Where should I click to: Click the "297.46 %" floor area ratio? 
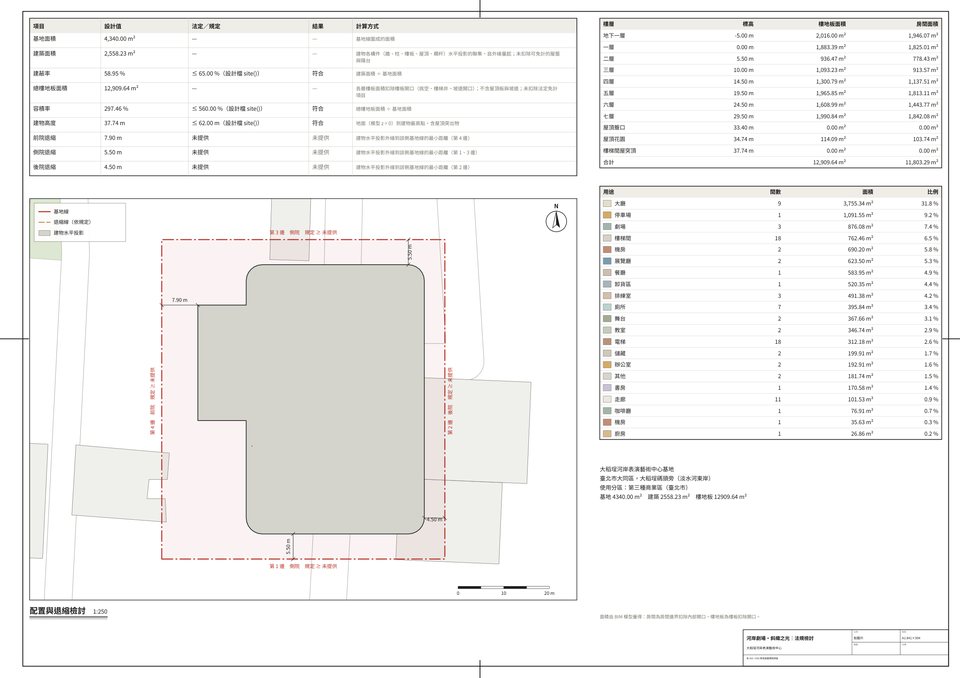(116, 108)
